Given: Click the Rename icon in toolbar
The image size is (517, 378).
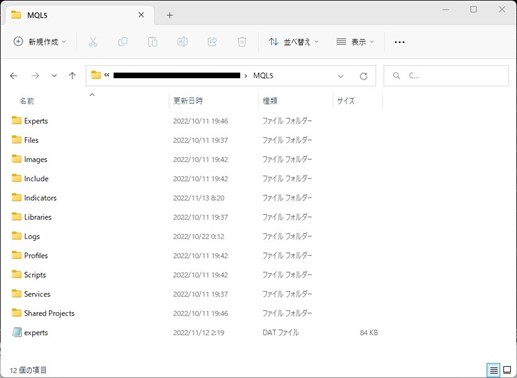Looking at the screenshot, I should click(182, 42).
